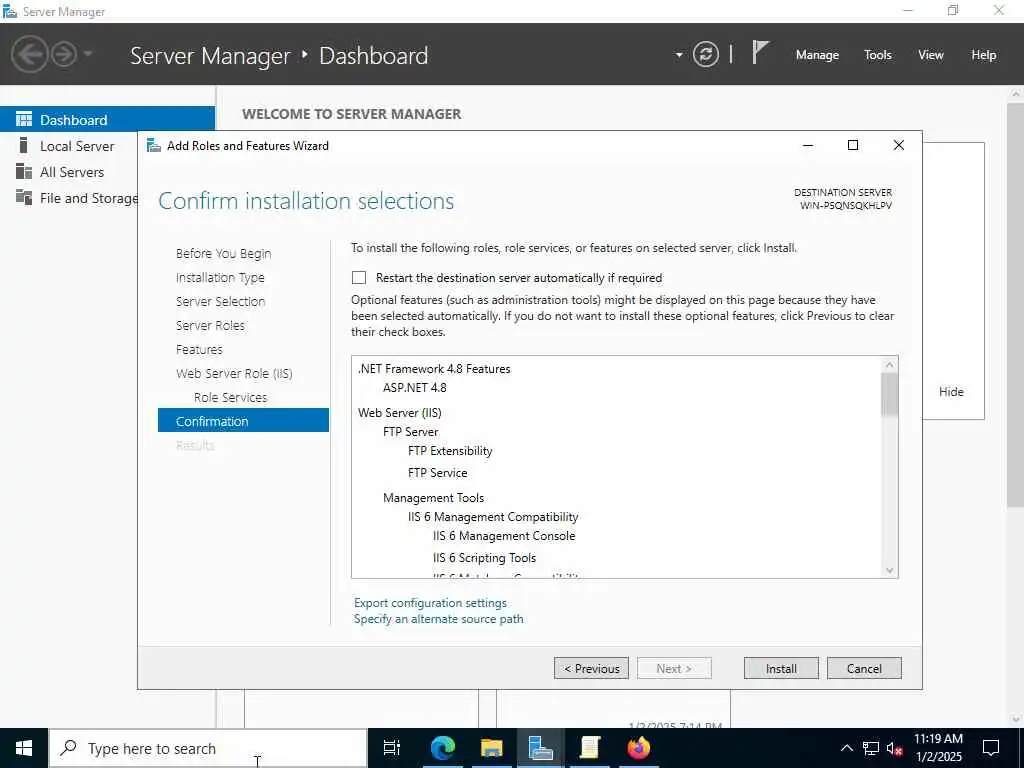
Task: Launch Microsoft Edge from taskbar
Action: (x=442, y=748)
